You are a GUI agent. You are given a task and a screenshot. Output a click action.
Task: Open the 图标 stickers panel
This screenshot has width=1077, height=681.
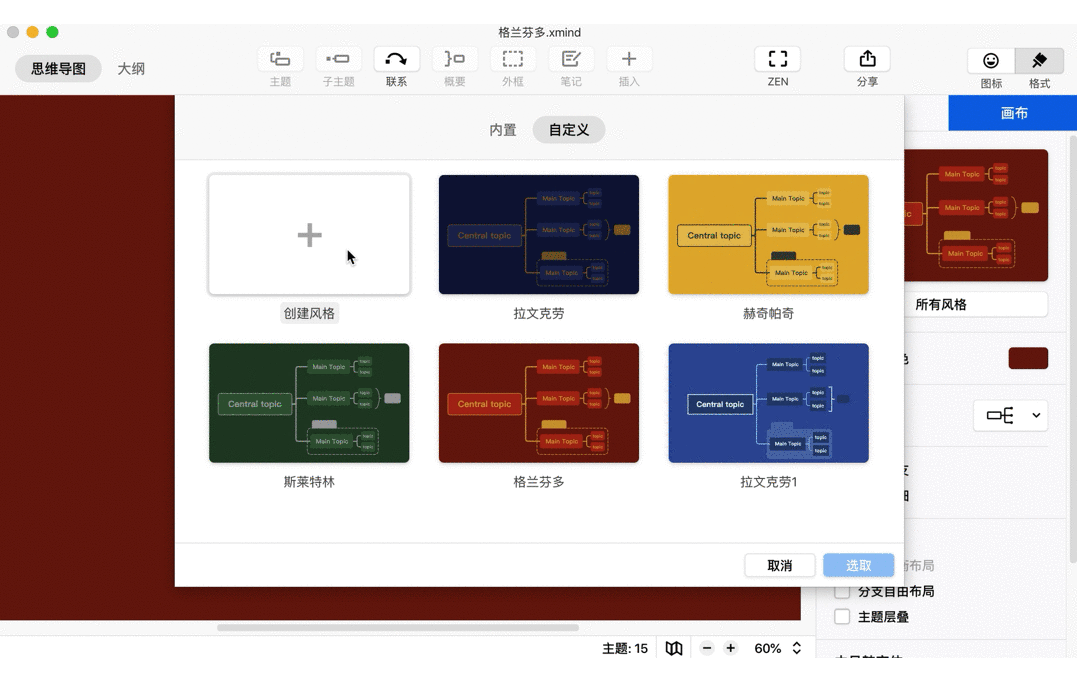[989, 60]
